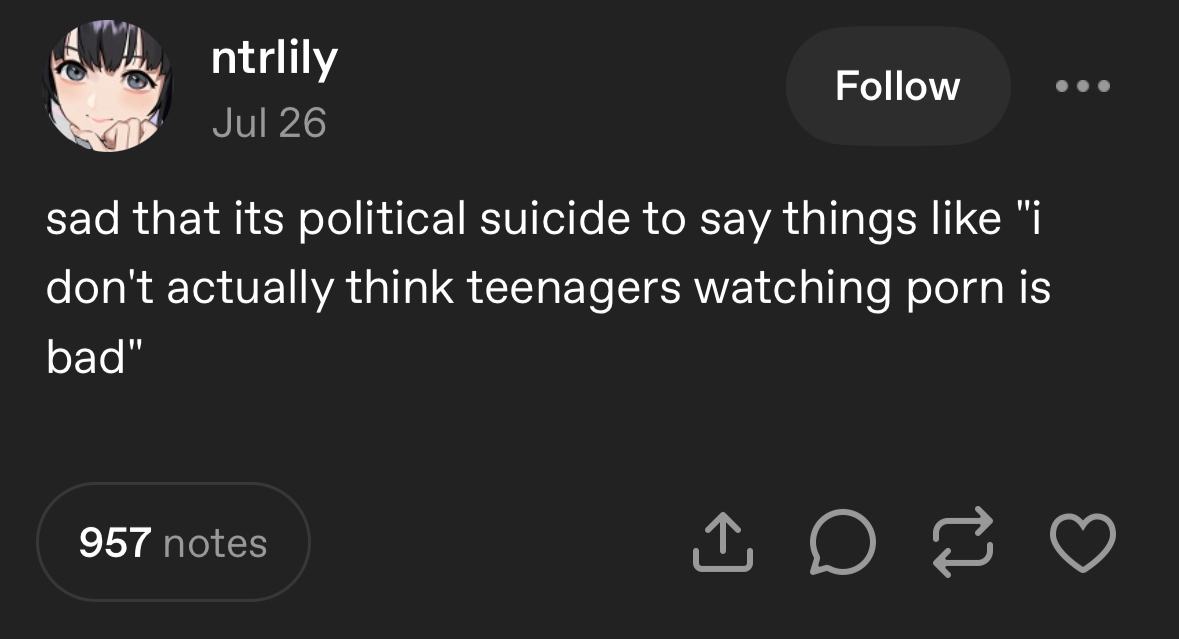This screenshot has height=639, width=1179.
Task: View ntrlily's avatar picture
Action: (108, 86)
